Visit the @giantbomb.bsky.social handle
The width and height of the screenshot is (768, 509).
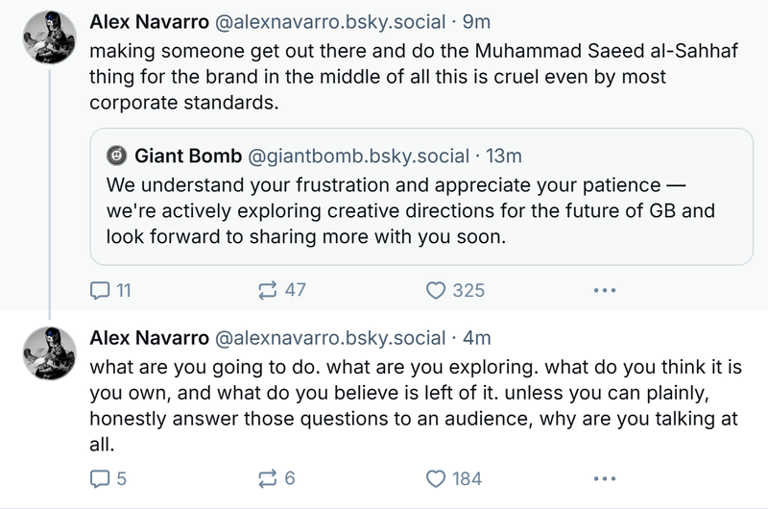(x=357, y=156)
